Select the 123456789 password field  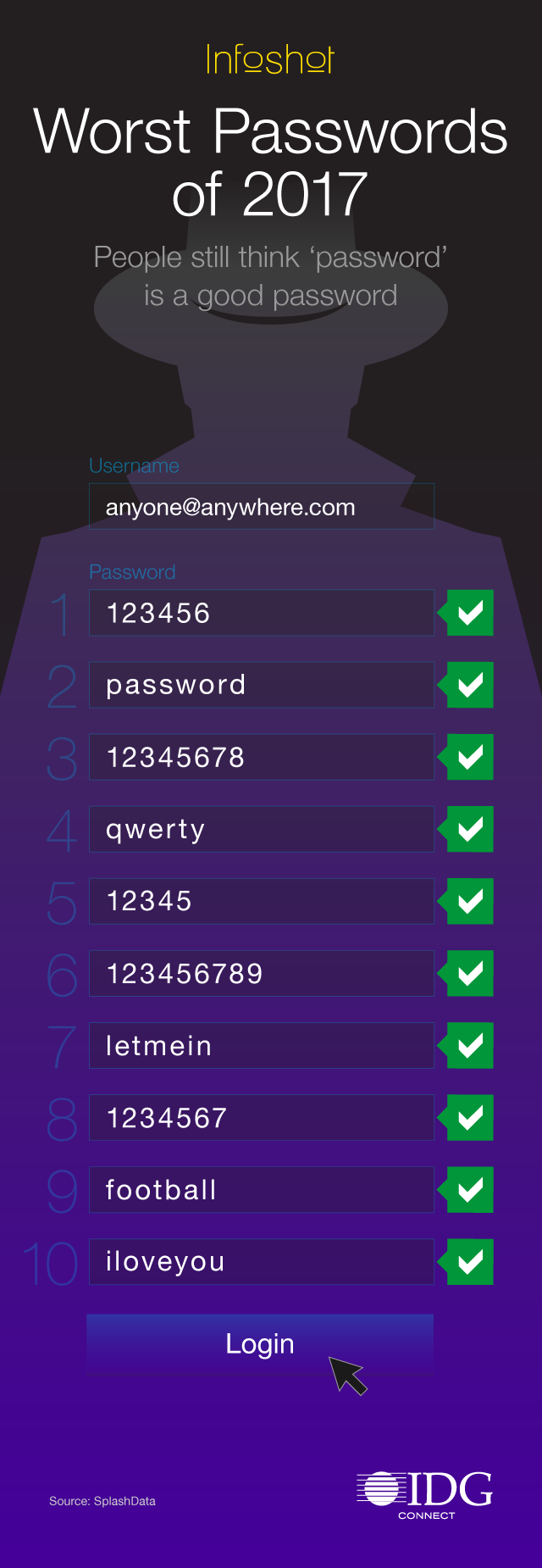(x=262, y=973)
